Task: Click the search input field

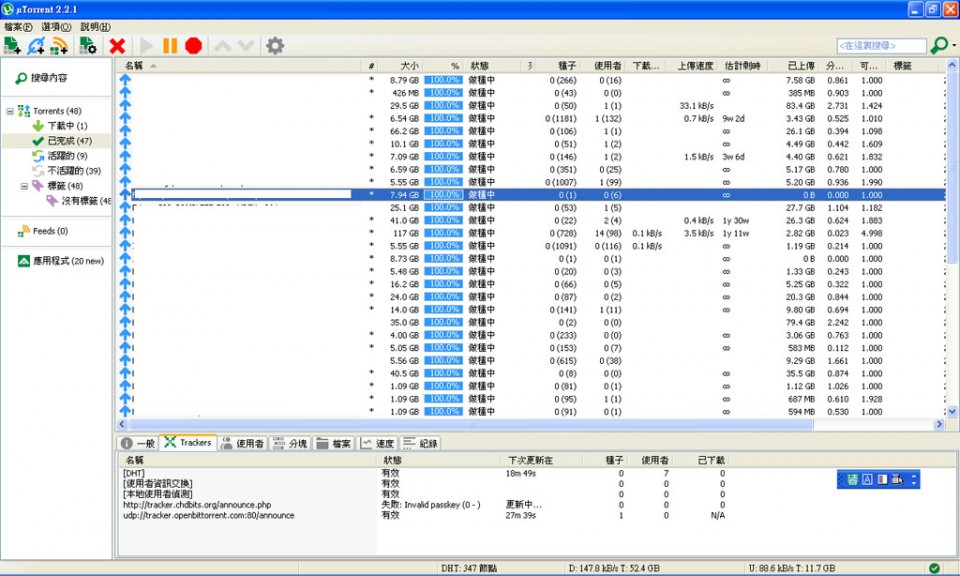Action: click(x=881, y=46)
